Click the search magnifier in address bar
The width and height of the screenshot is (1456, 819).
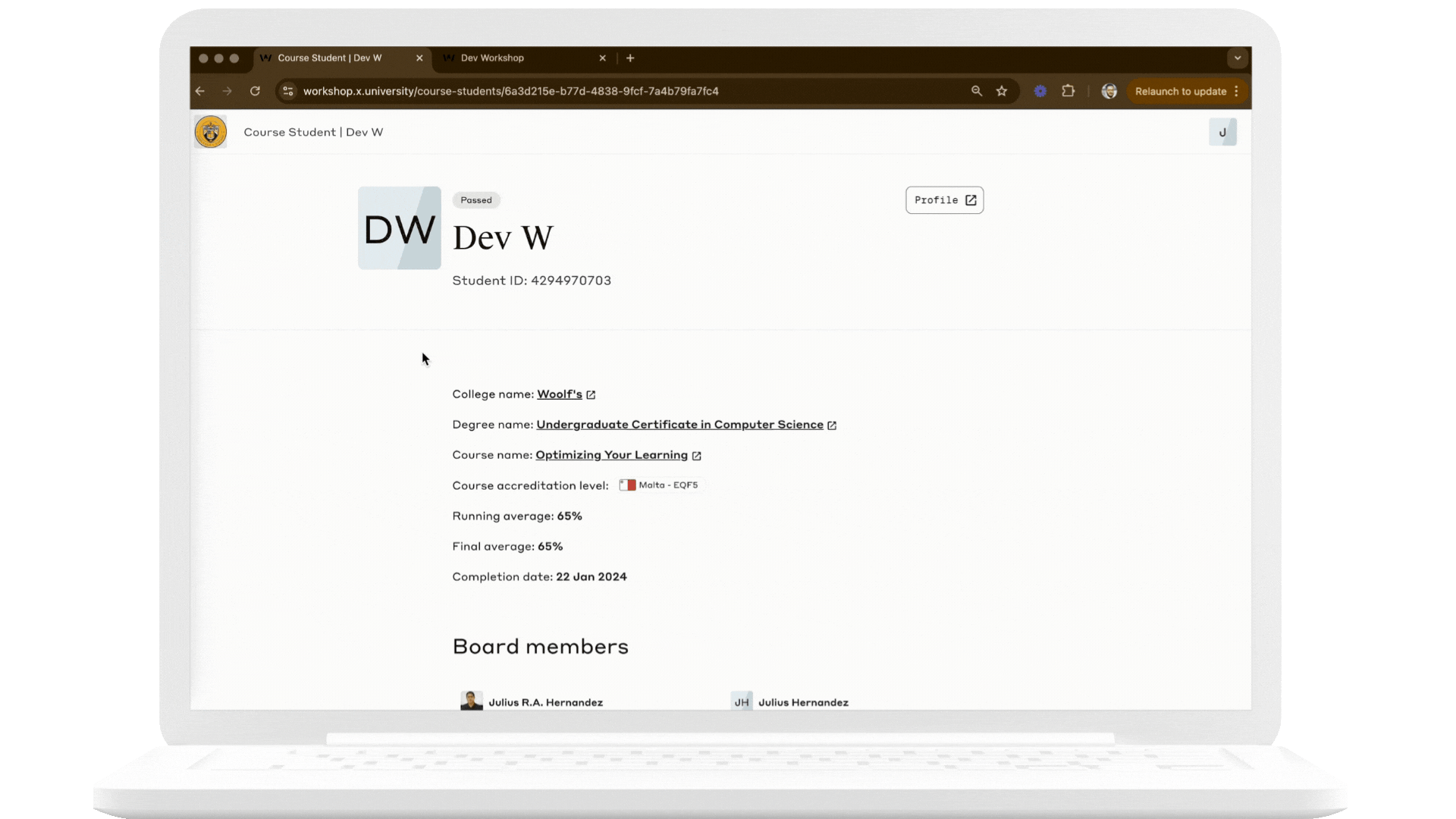977,91
